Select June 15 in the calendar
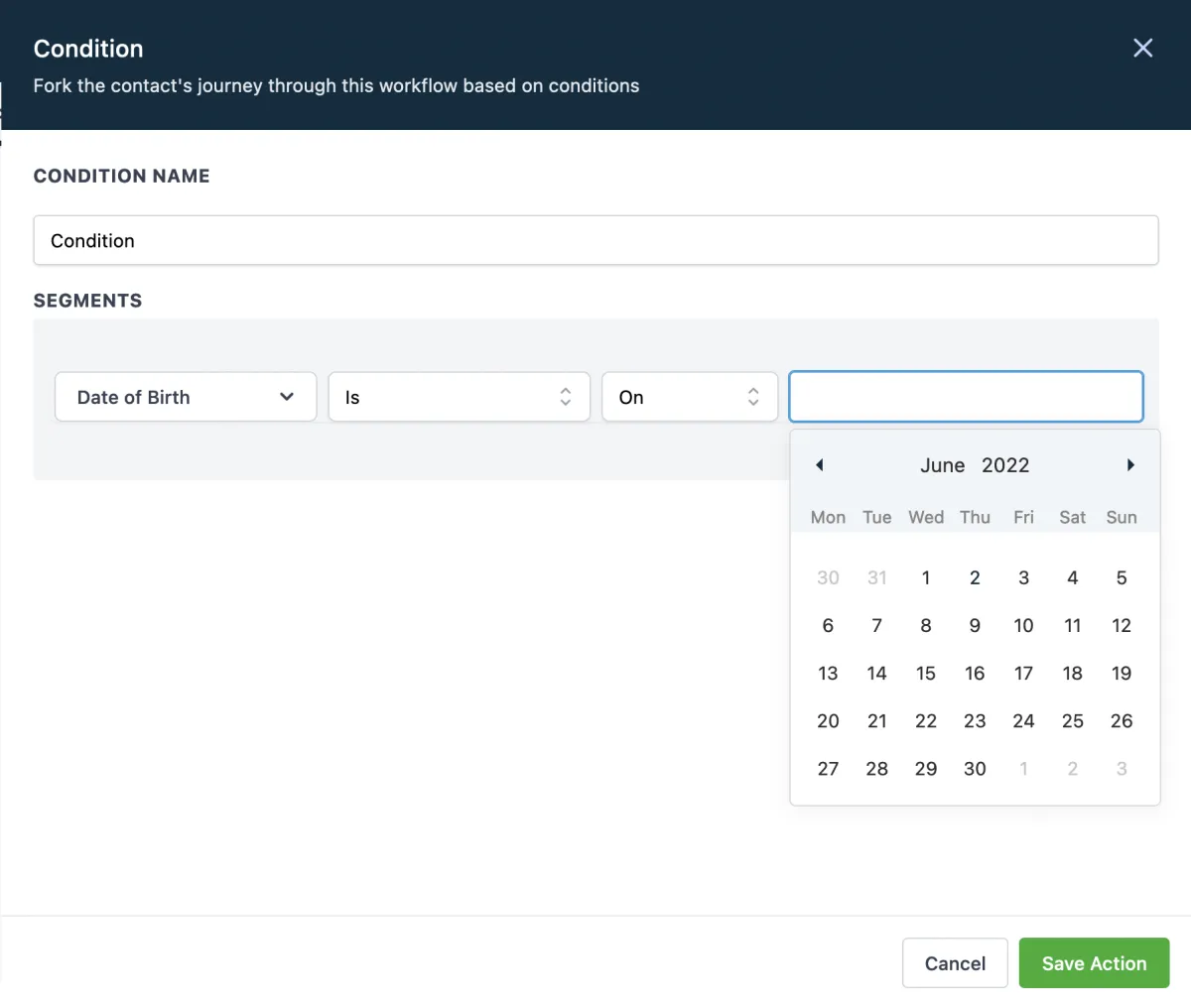This screenshot has height=1008, width=1191. point(926,674)
